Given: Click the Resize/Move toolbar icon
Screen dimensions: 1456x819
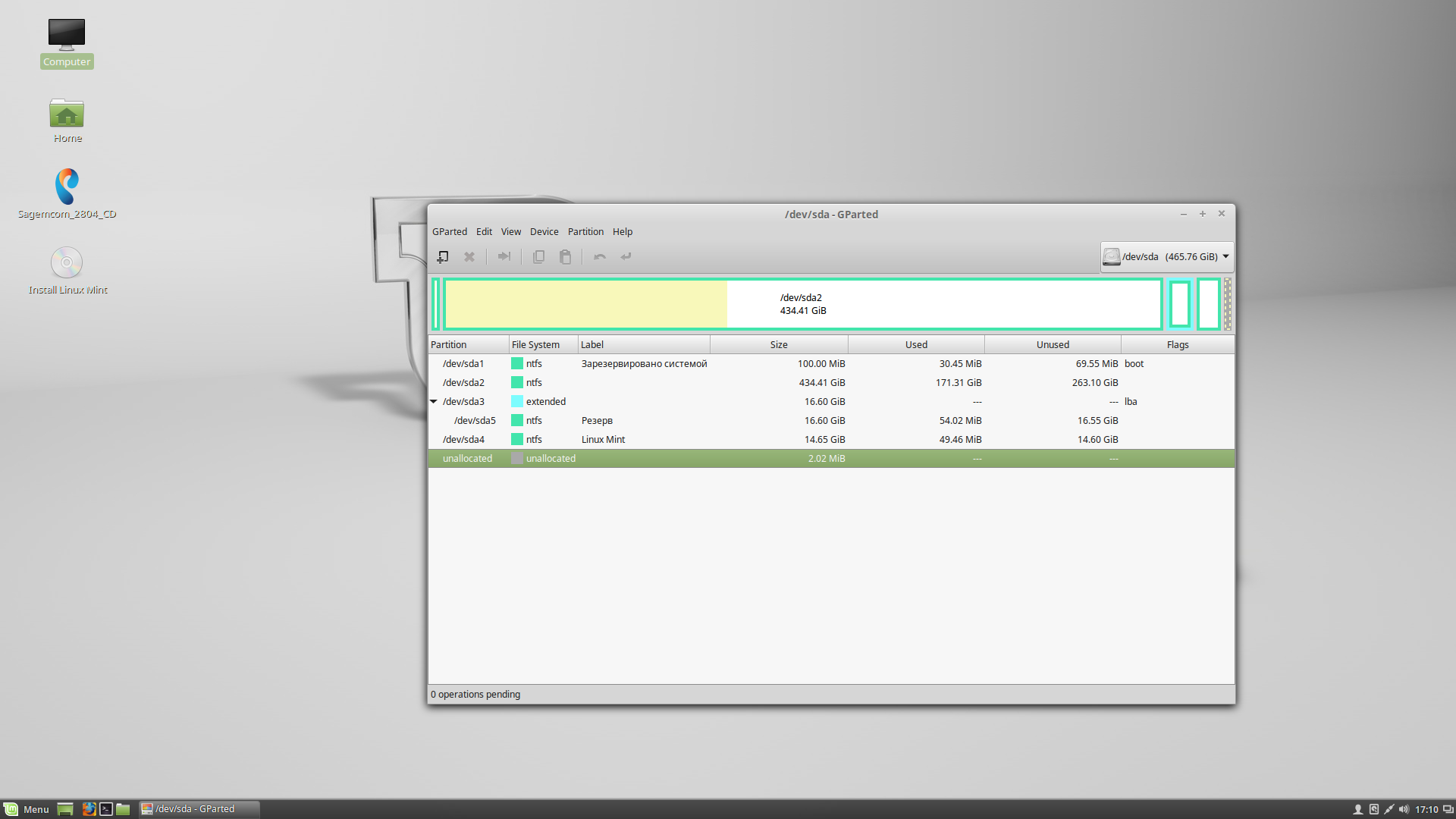Looking at the screenshot, I should click(504, 257).
